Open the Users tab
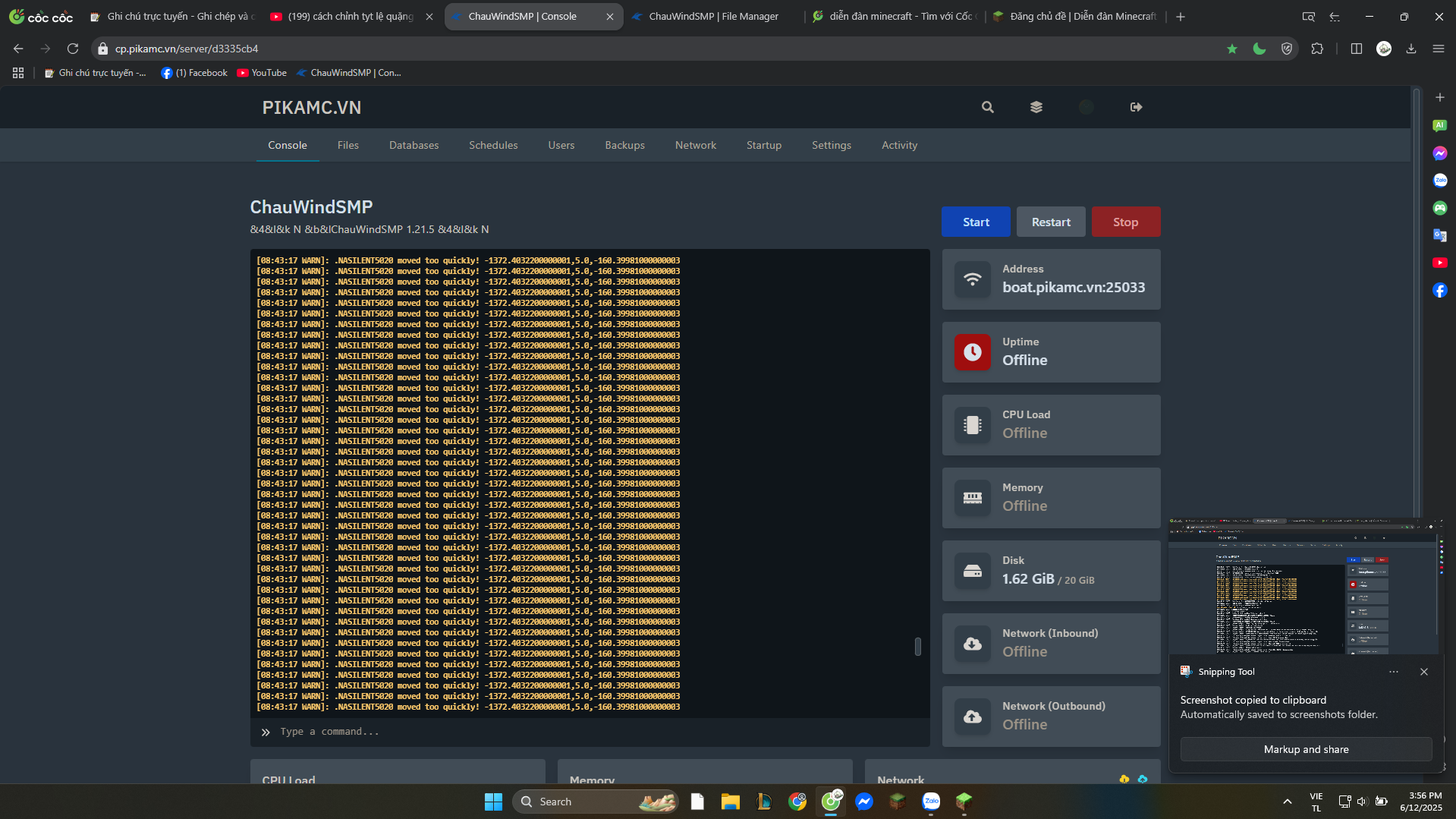The image size is (1456, 819). pyautogui.click(x=561, y=145)
